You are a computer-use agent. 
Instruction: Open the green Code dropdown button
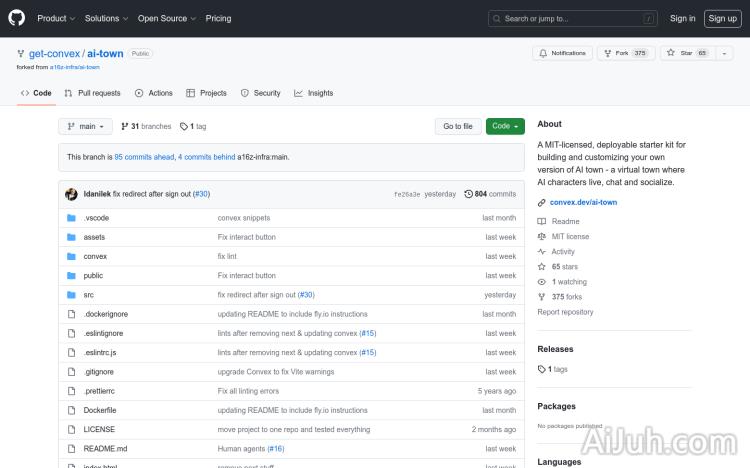coord(505,127)
